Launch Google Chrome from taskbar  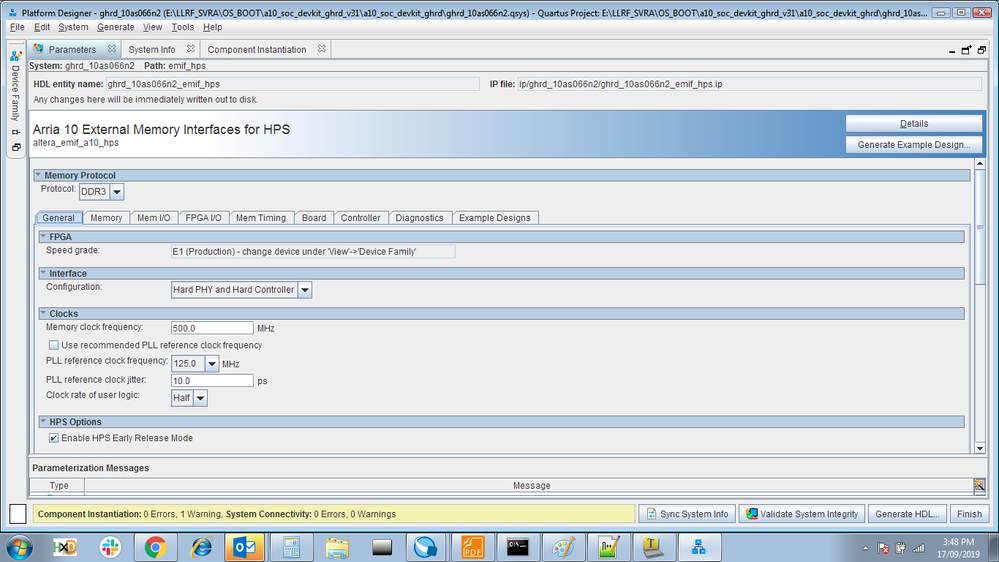tap(155, 547)
